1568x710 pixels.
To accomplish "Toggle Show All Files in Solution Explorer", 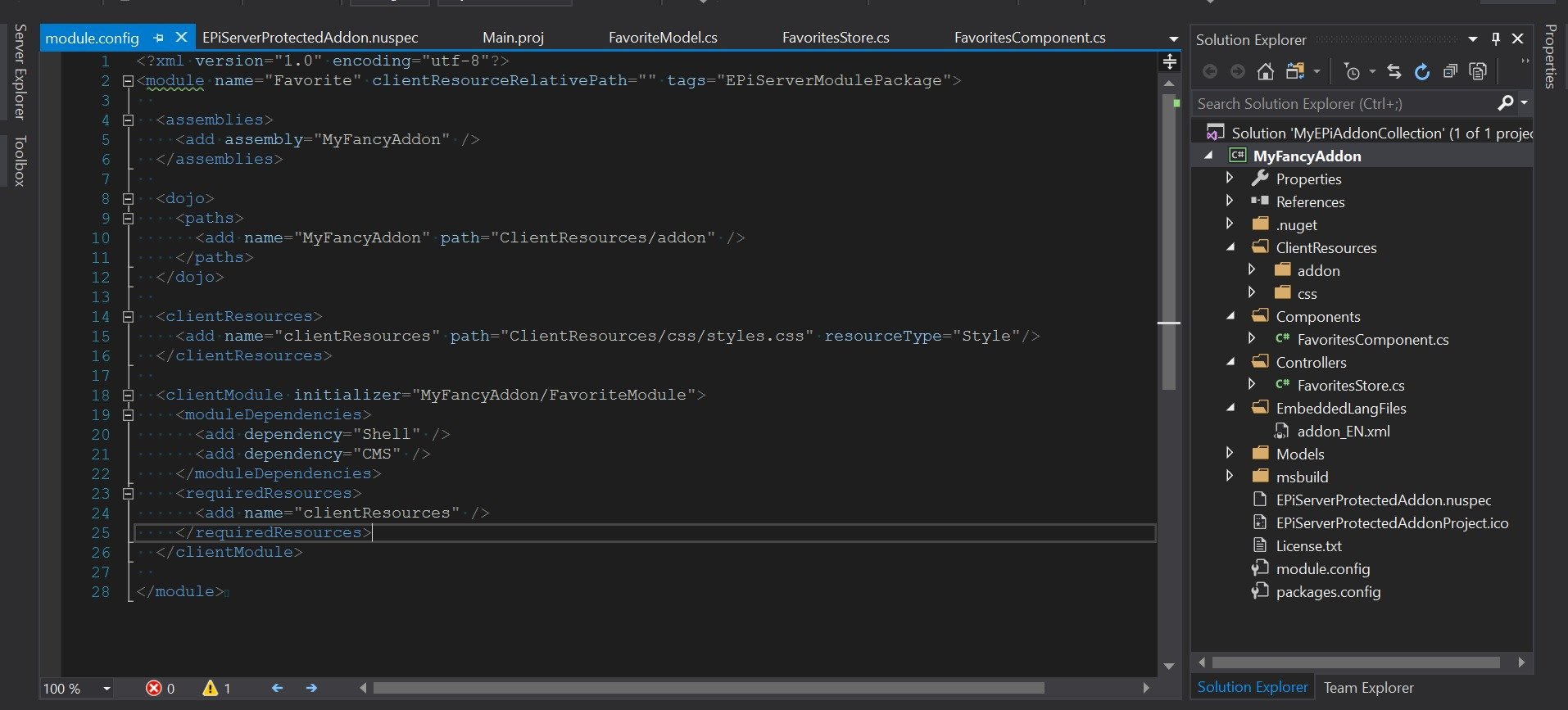I will tap(1478, 72).
